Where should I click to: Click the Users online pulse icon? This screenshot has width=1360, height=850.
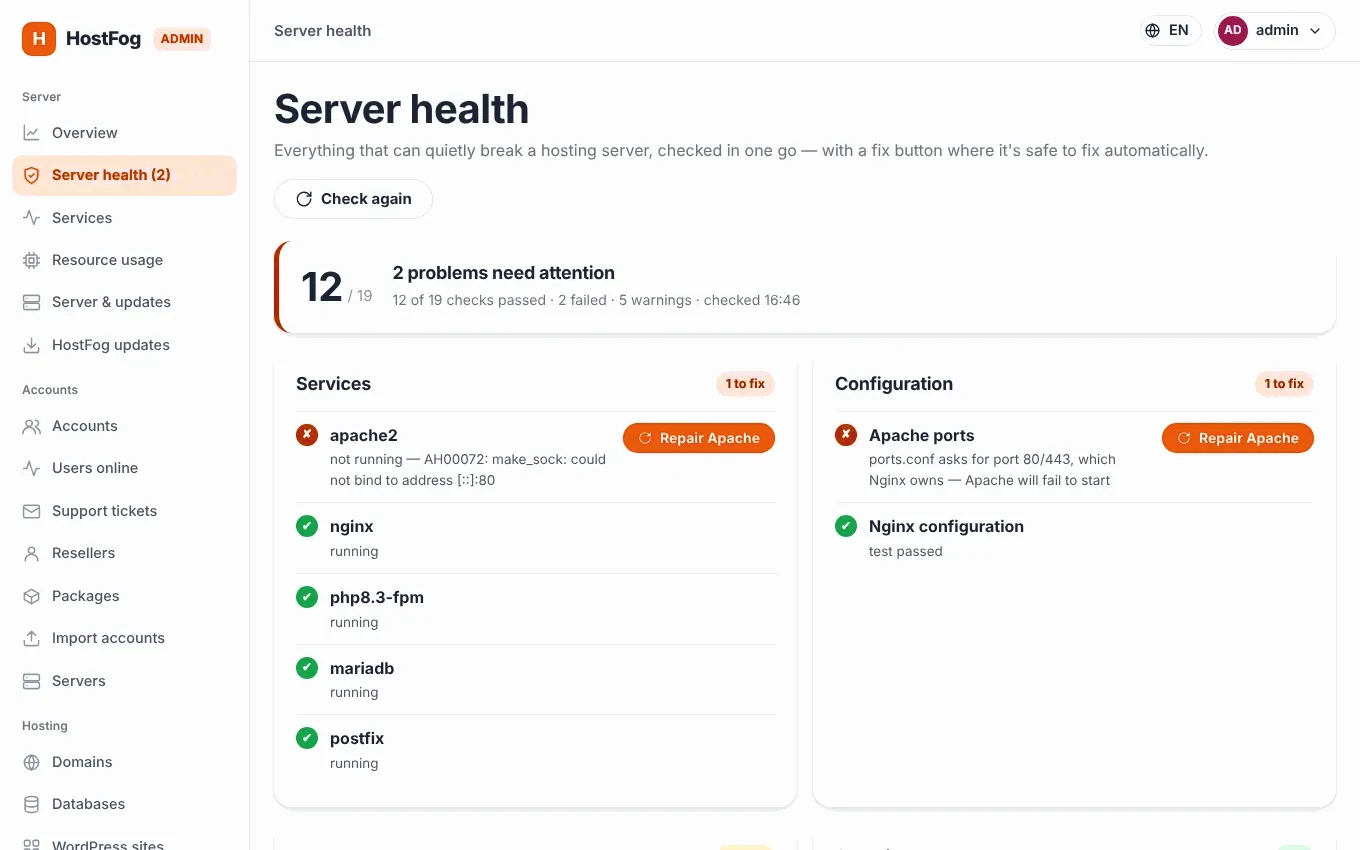click(x=32, y=468)
